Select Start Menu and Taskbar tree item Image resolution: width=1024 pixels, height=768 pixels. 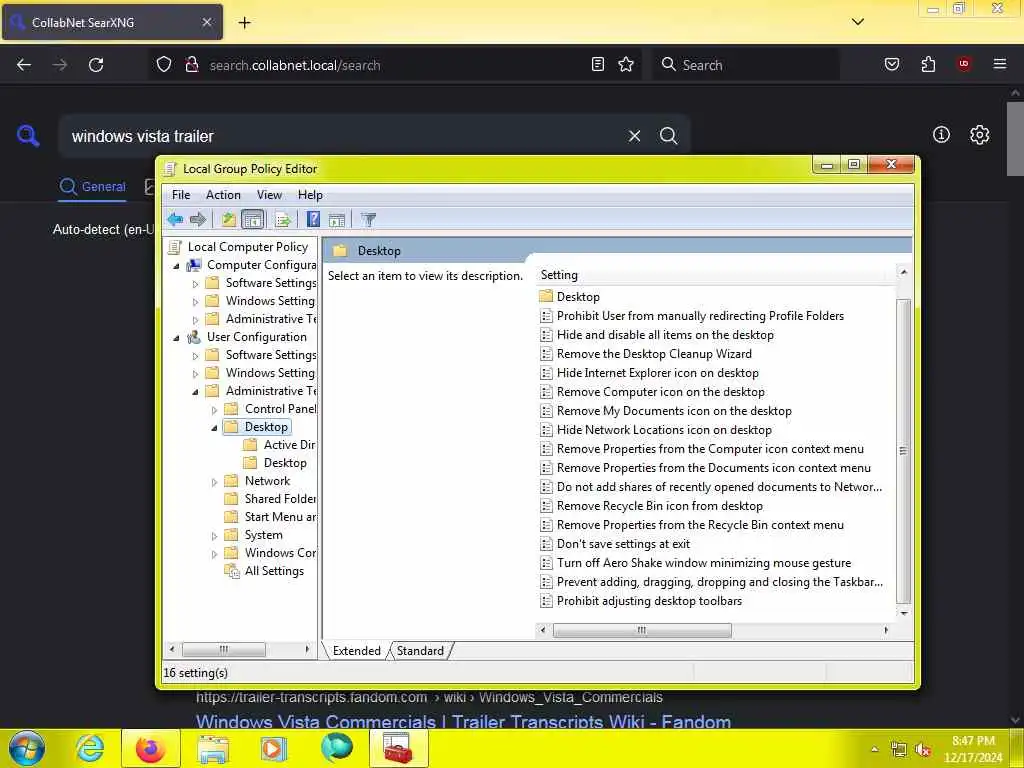pos(270,517)
